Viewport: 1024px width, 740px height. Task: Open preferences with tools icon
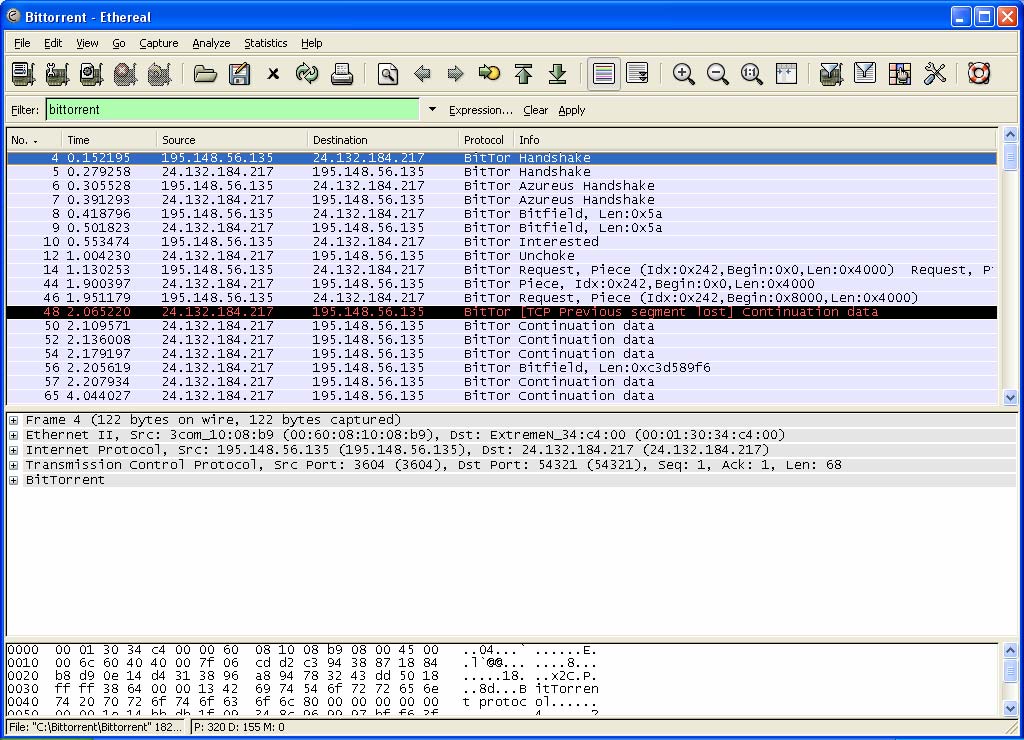tap(935, 74)
